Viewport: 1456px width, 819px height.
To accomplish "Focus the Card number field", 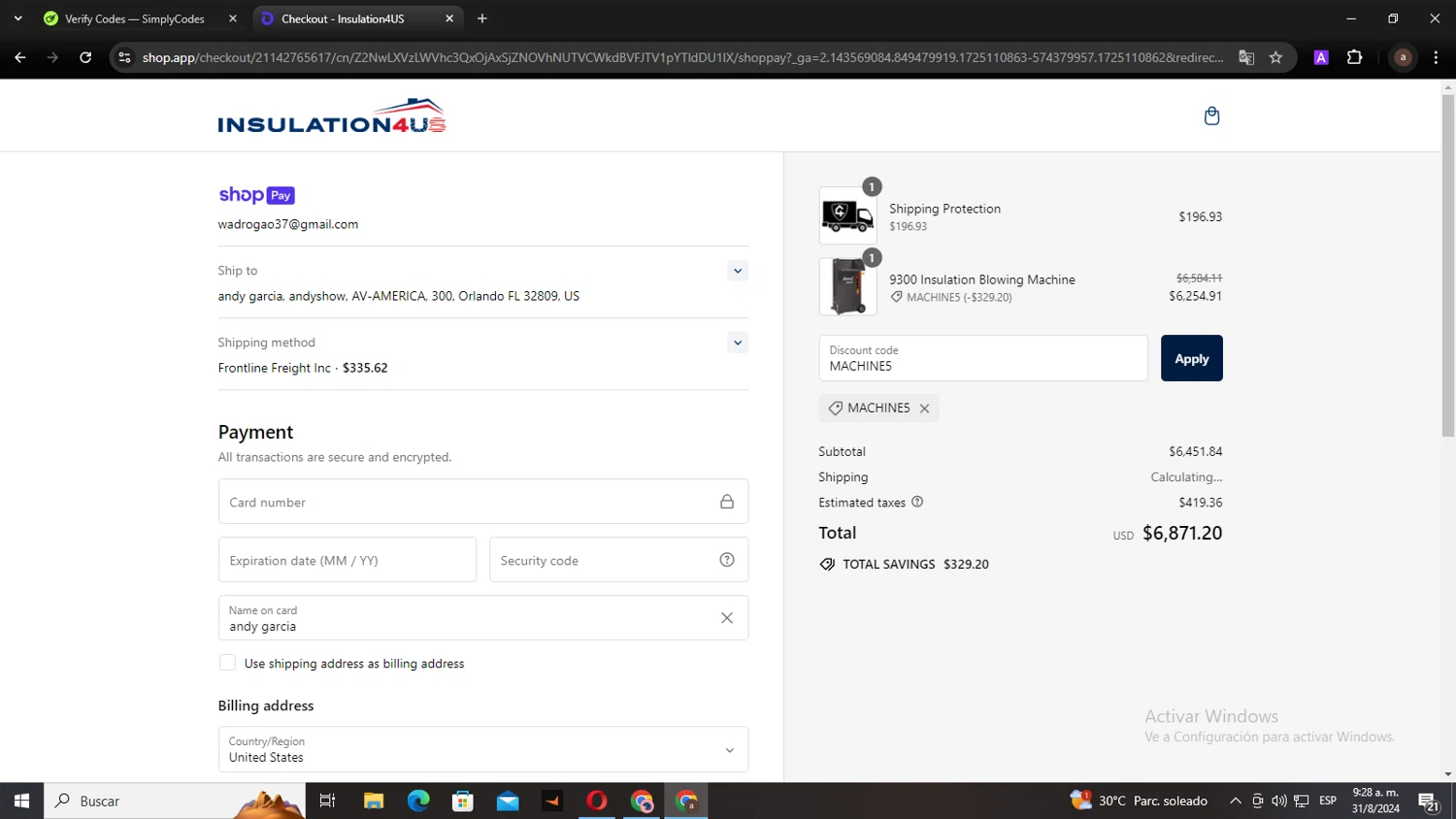I will [x=483, y=502].
